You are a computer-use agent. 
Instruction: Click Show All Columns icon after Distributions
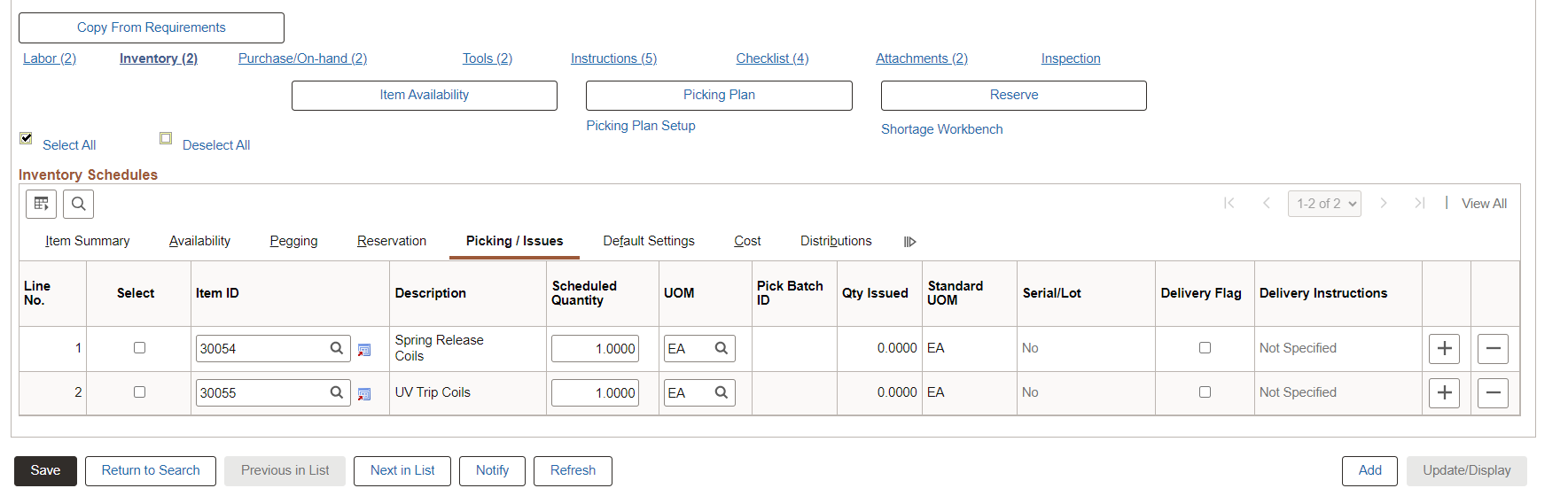pyautogui.click(x=909, y=242)
